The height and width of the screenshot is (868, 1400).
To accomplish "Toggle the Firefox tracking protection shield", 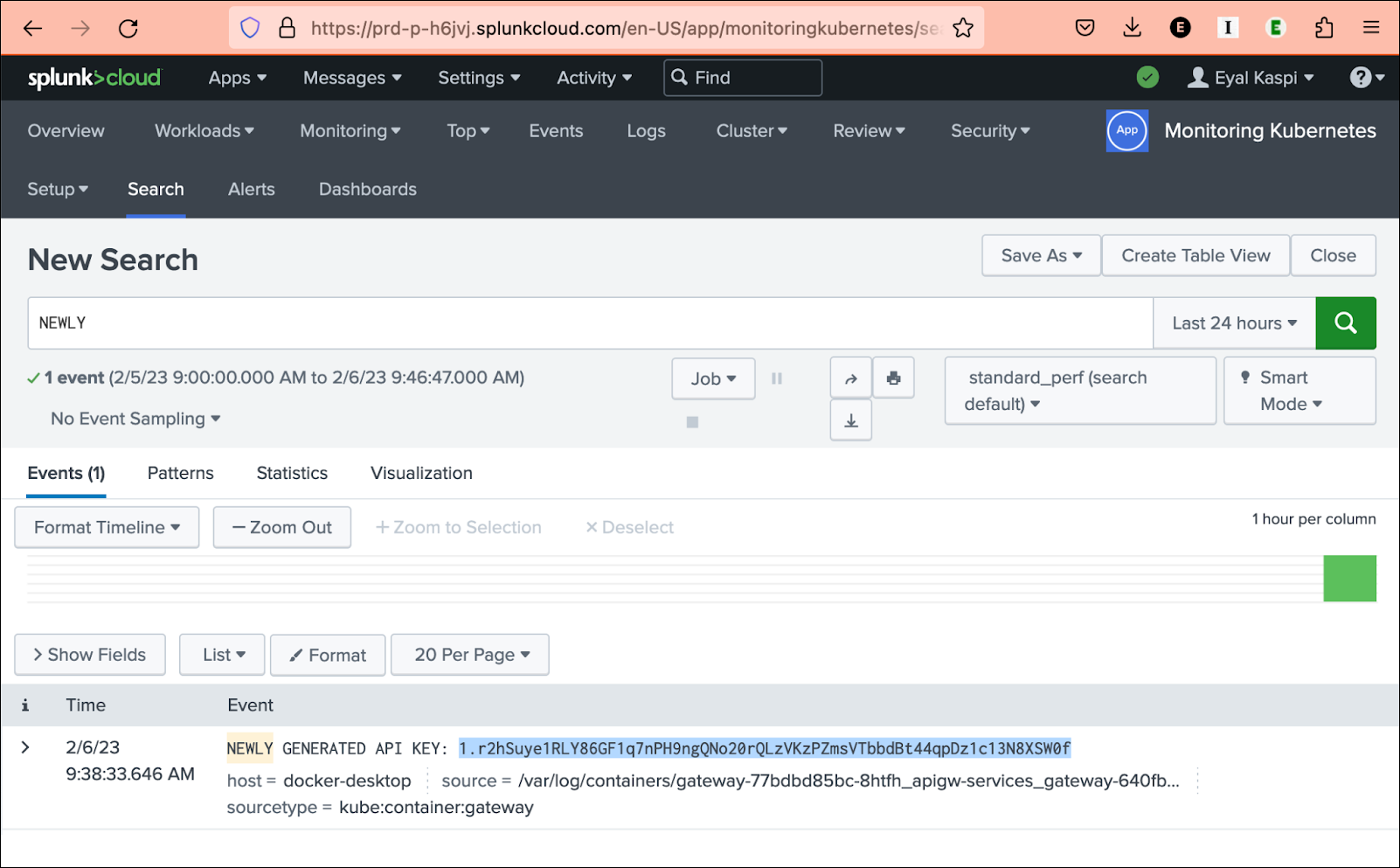I will pos(250,27).
